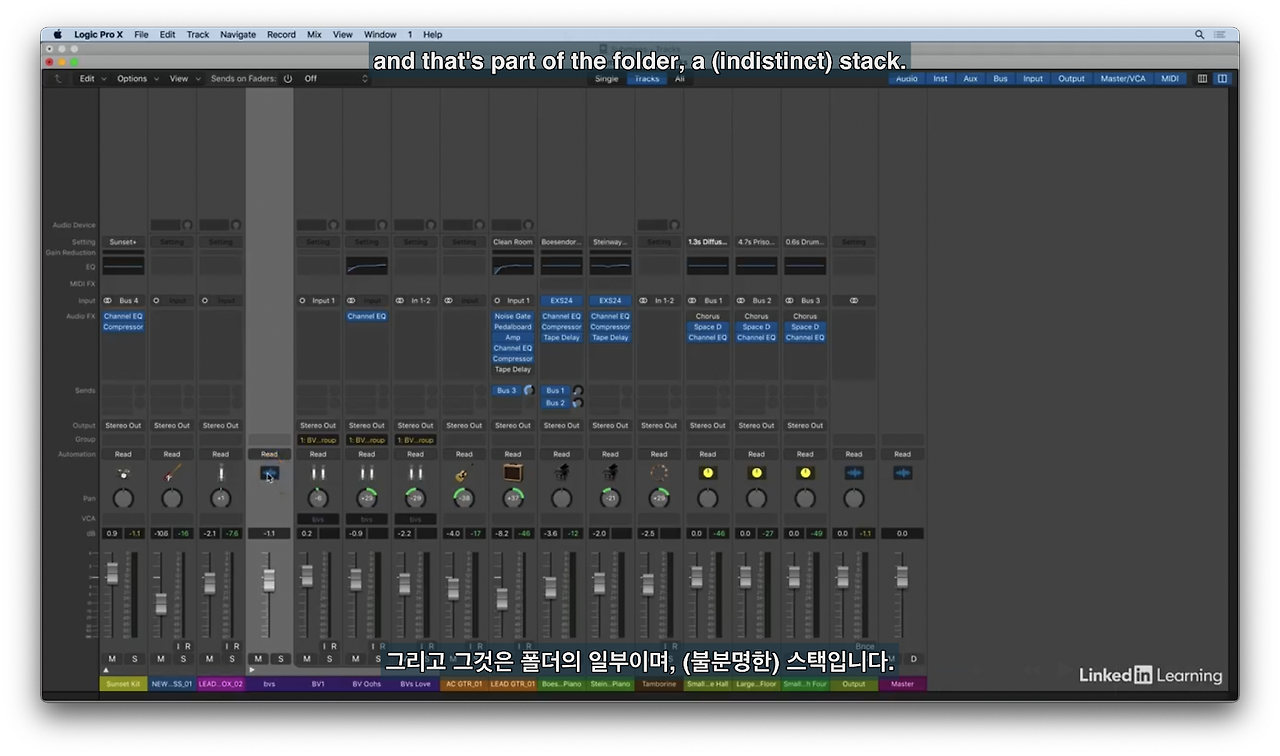1280x756 pixels.
Task: Click the yellow knob icon on Small...h Four strip
Action: click(x=805, y=473)
